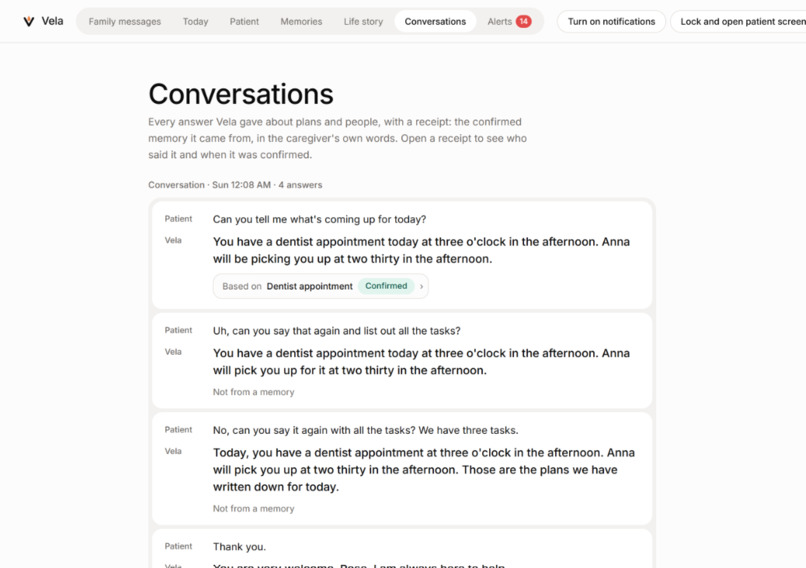
Task: Click question 'Can you tell me what's coming up for today?'
Action: click(x=319, y=219)
